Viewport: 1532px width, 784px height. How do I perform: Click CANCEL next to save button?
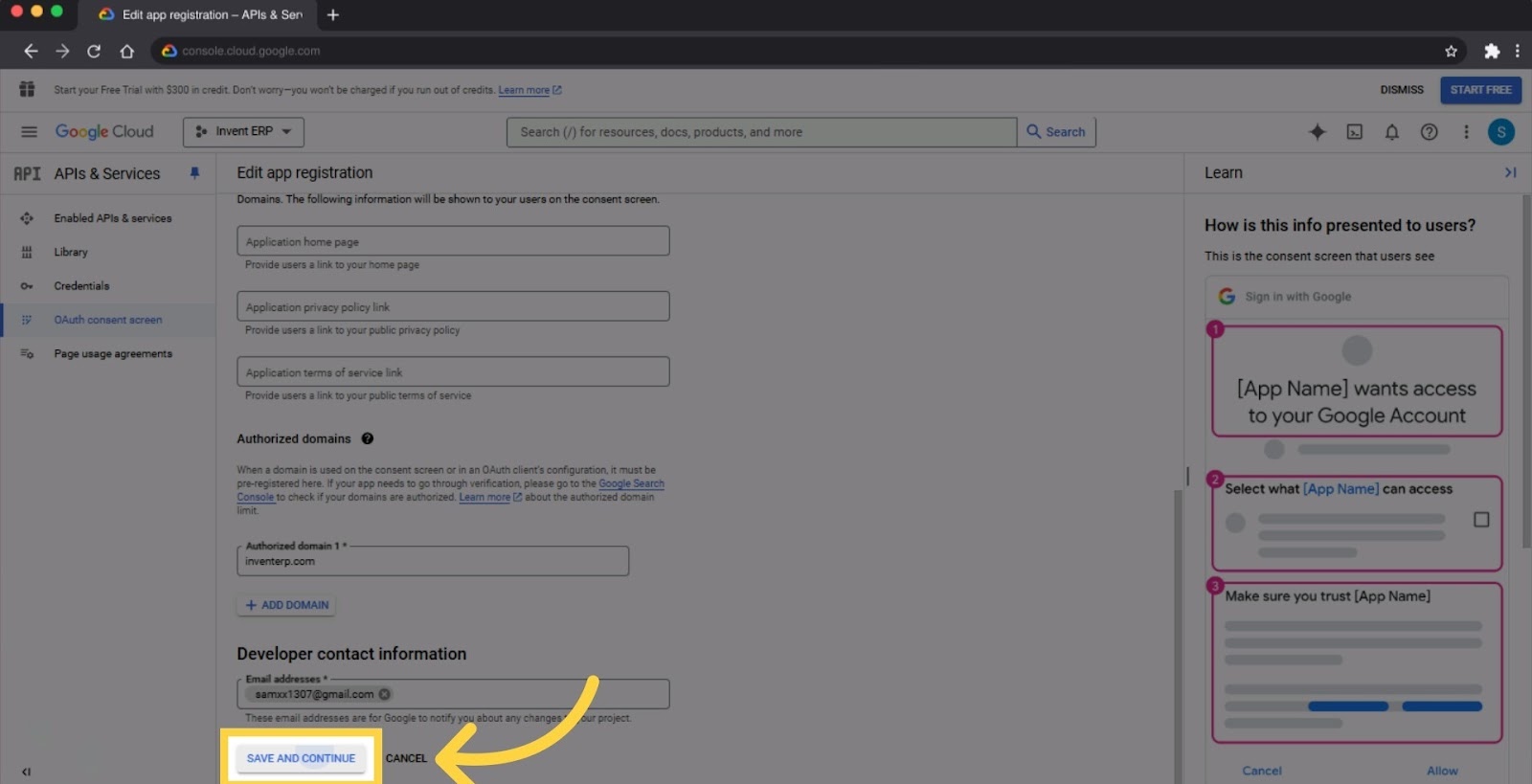coord(406,758)
